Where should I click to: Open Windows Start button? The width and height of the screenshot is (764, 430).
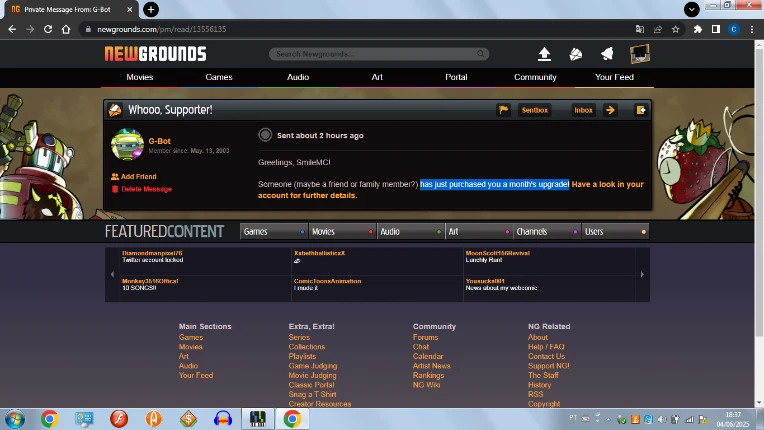pyautogui.click(x=14, y=419)
